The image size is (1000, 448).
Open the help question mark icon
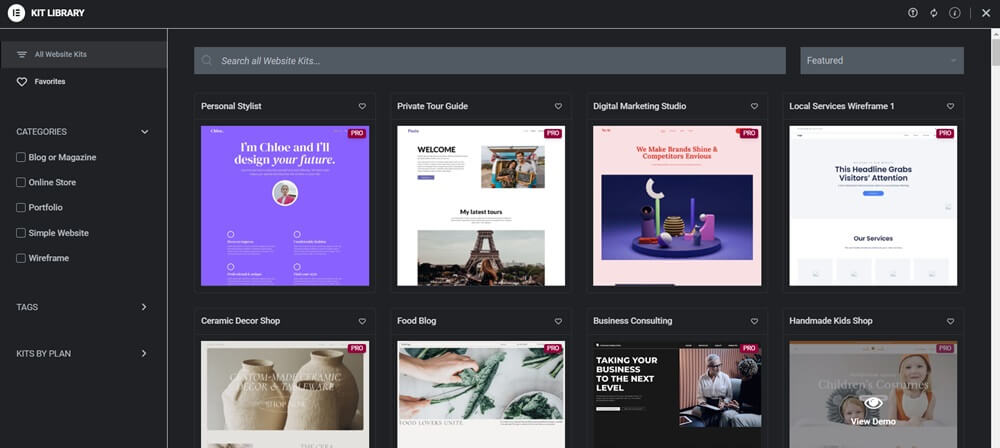coord(913,13)
